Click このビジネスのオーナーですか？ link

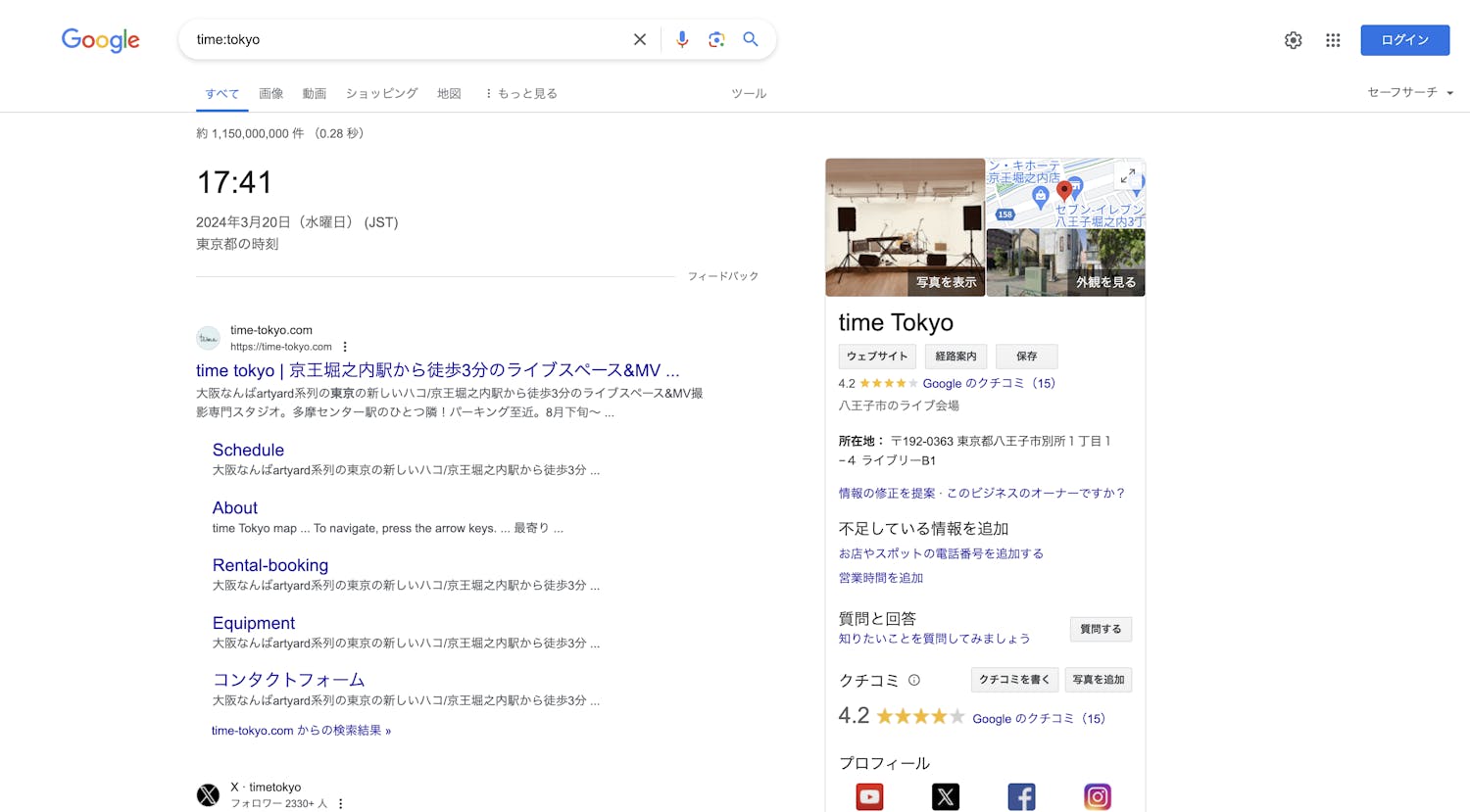tap(1036, 494)
